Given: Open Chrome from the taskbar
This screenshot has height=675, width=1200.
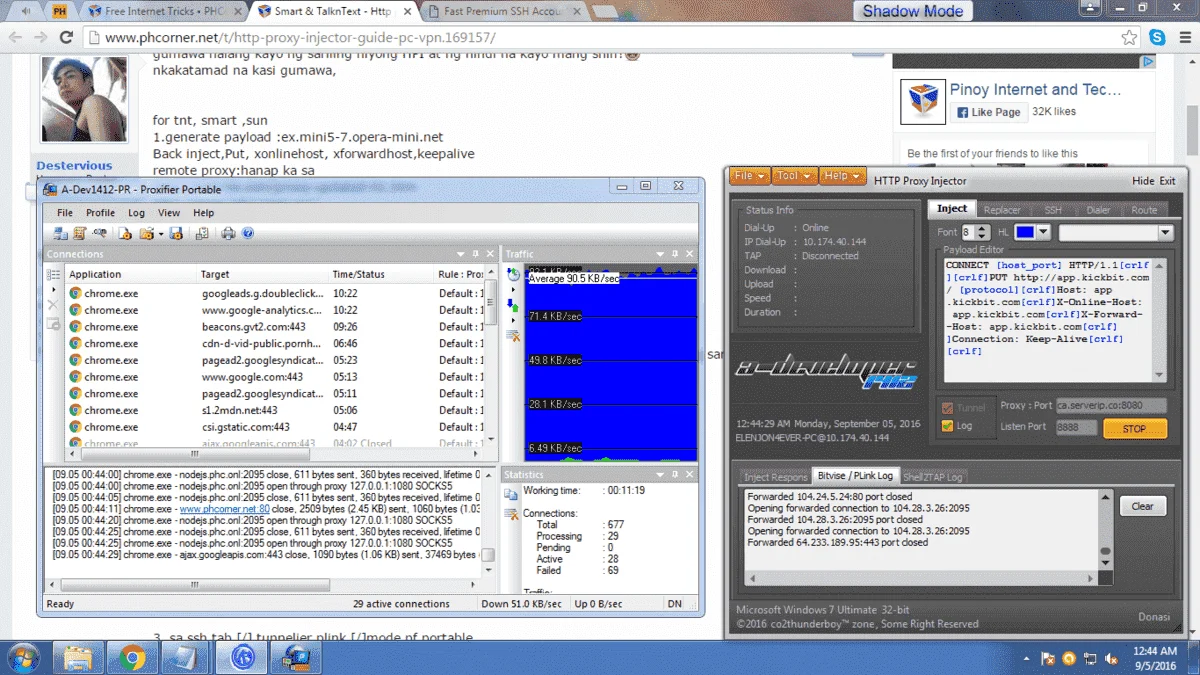Looking at the screenshot, I should click(131, 657).
